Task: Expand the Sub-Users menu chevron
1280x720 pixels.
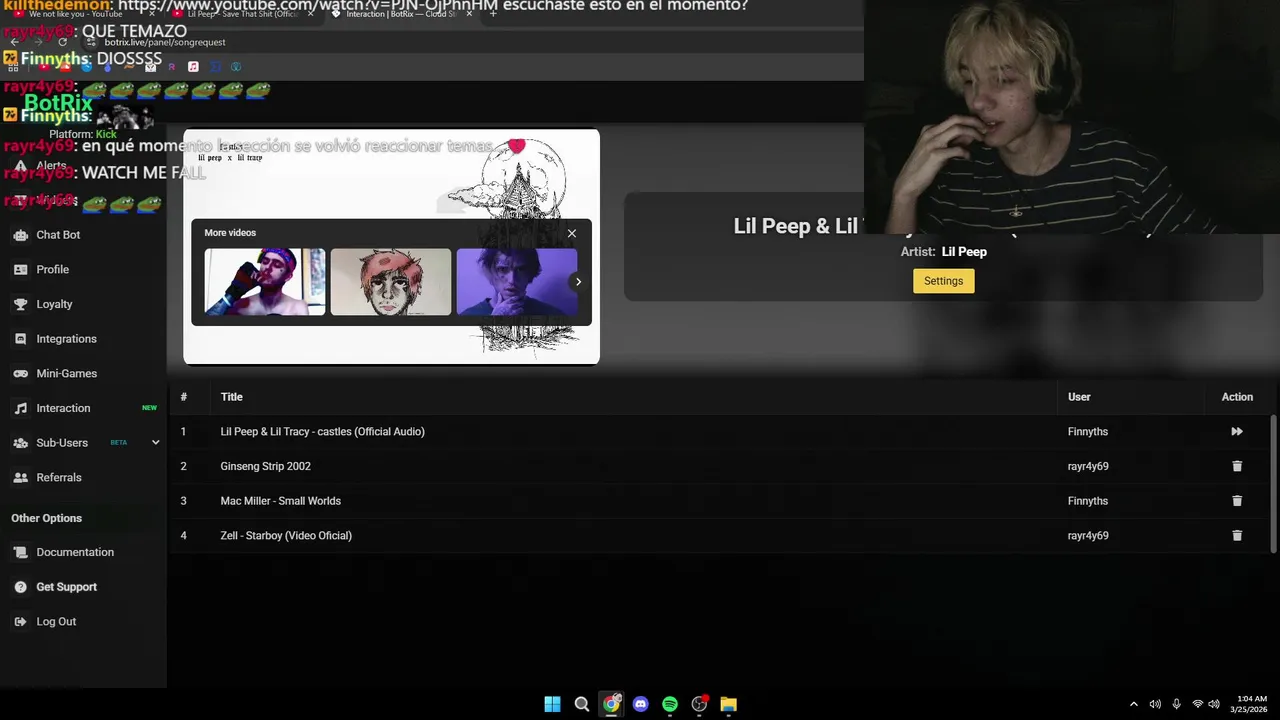Action: 155,442
